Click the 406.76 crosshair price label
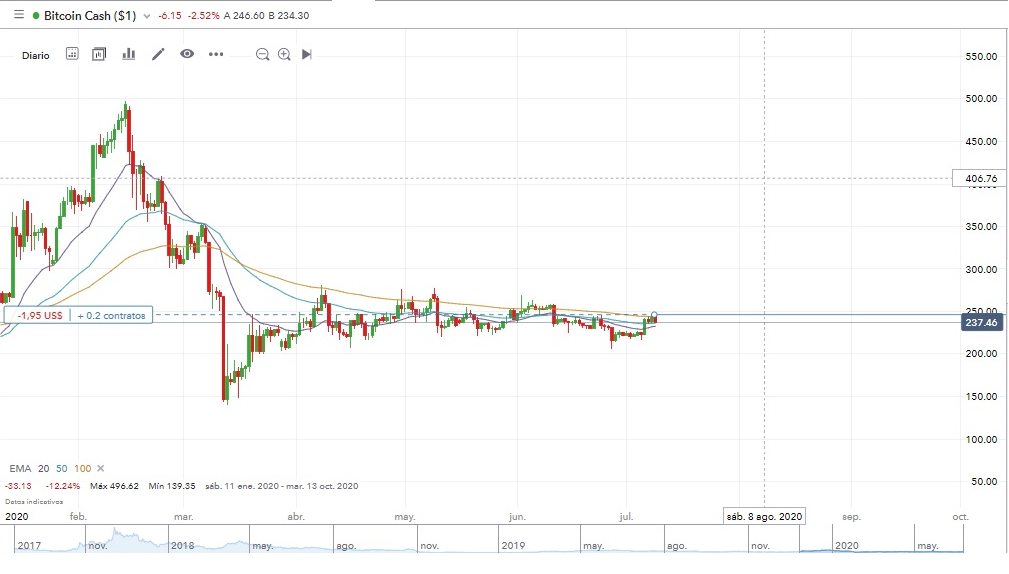Viewport: 1009px width, 574px height. pos(981,178)
